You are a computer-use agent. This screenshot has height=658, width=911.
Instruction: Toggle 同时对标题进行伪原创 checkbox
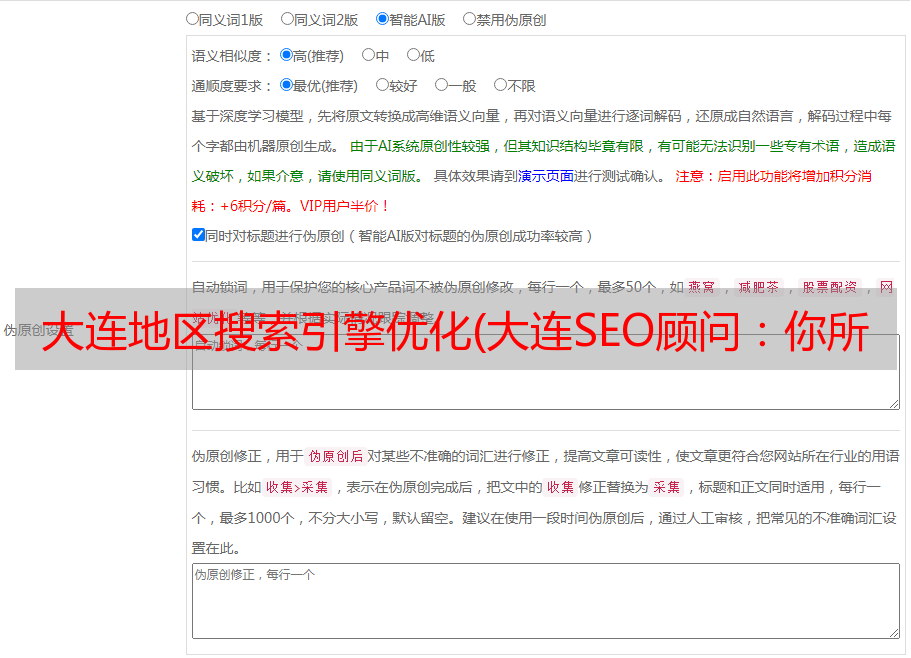click(198, 235)
